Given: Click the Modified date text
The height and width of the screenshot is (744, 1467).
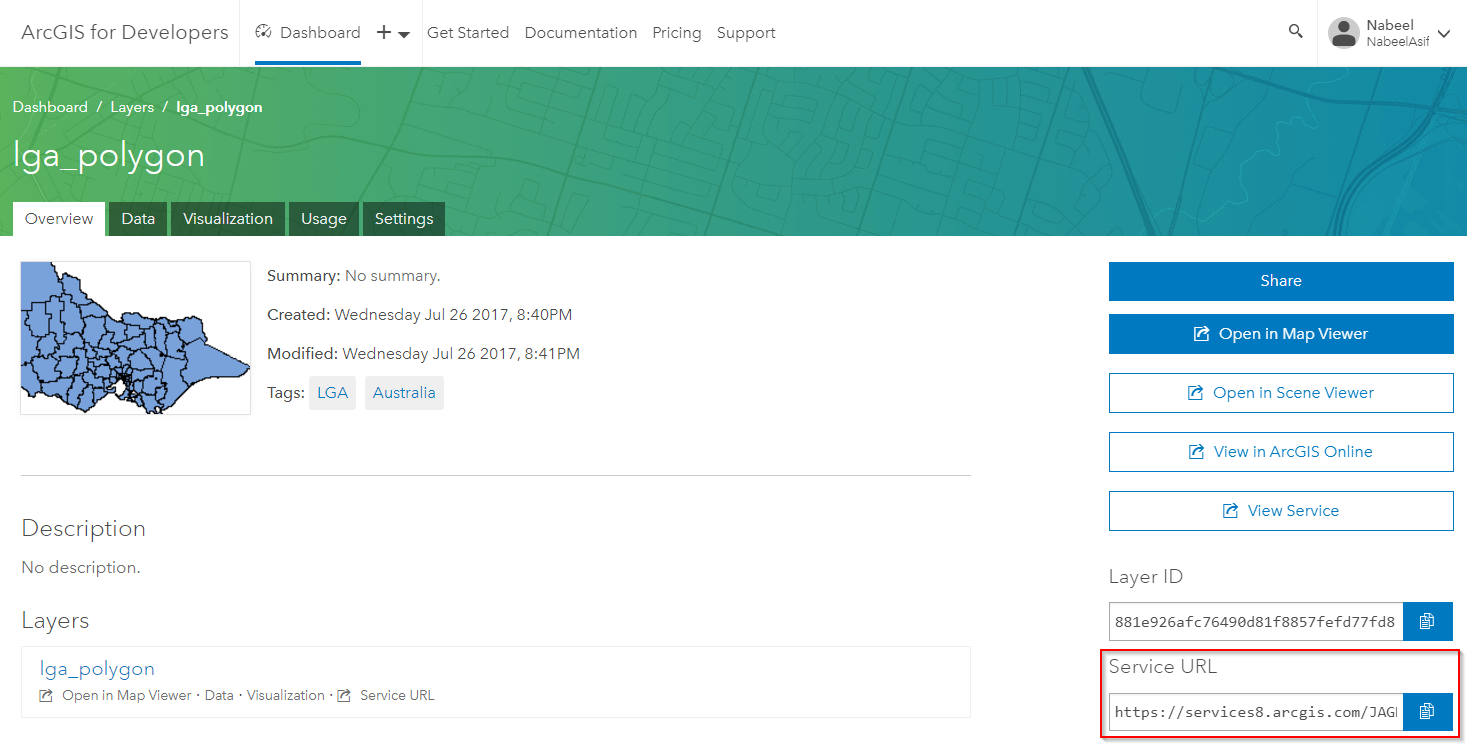Looking at the screenshot, I should click(x=423, y=354).
